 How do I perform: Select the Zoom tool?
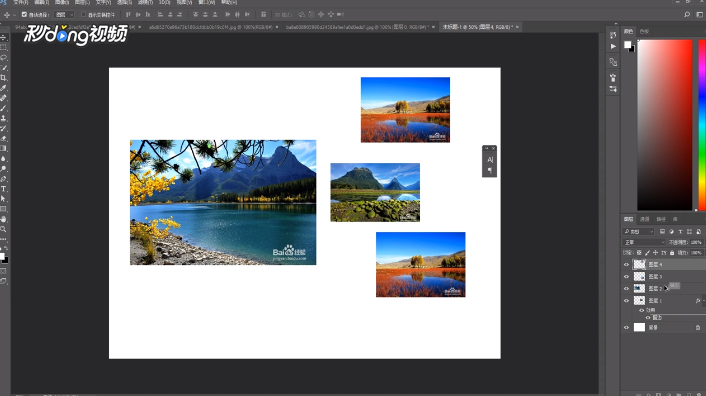coord(4,229)
